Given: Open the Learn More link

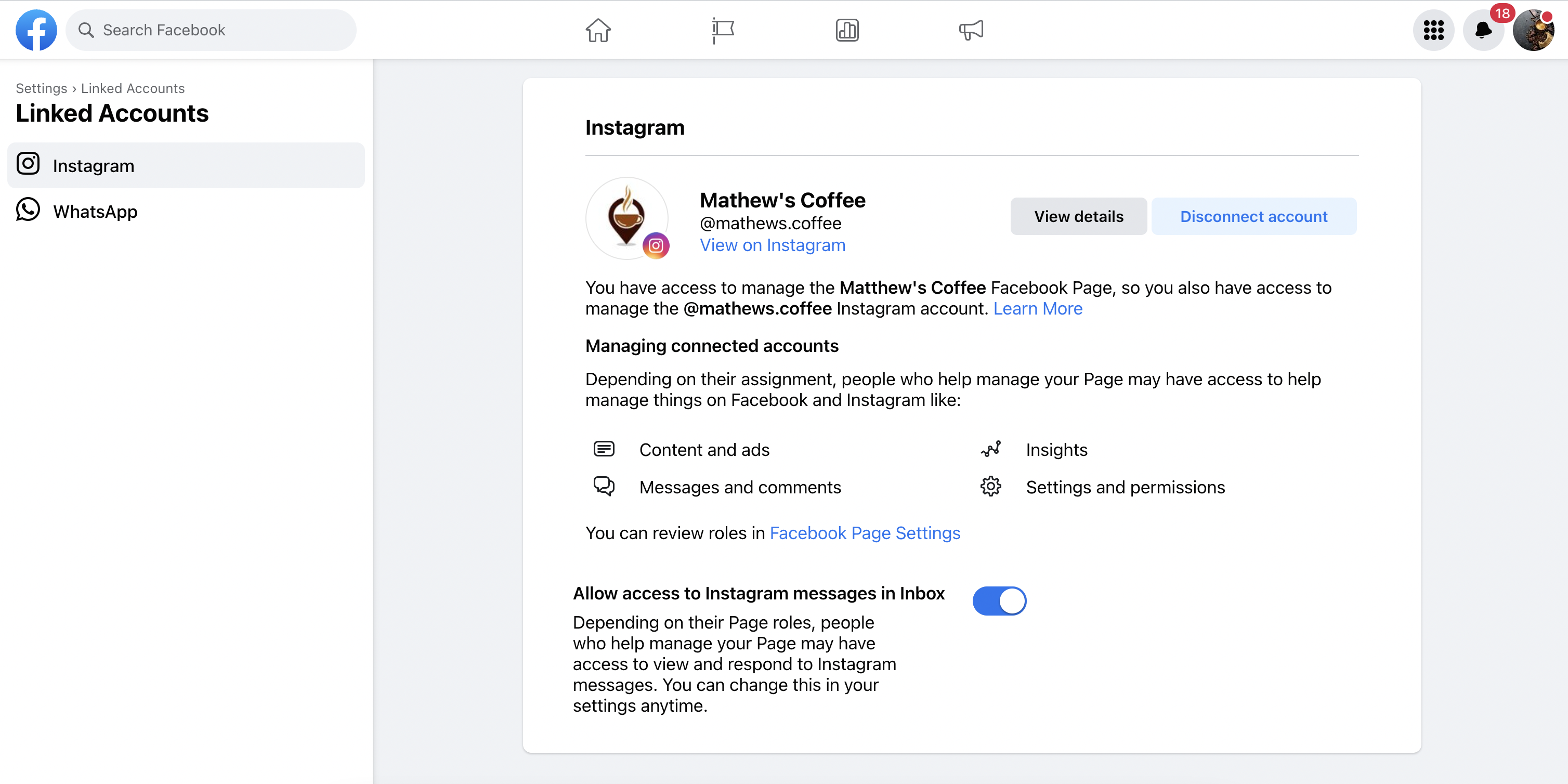Looking at the screenshot, I should [1038, 309].
